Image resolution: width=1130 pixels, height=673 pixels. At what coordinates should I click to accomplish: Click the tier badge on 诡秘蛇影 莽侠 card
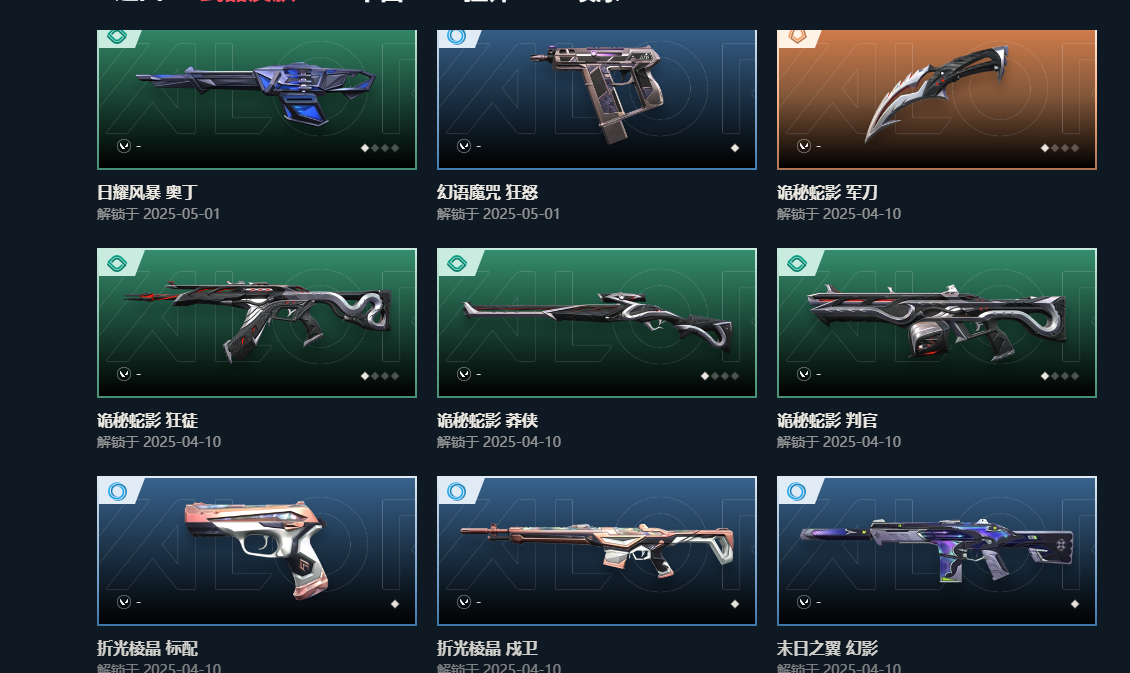coord(456,264)
